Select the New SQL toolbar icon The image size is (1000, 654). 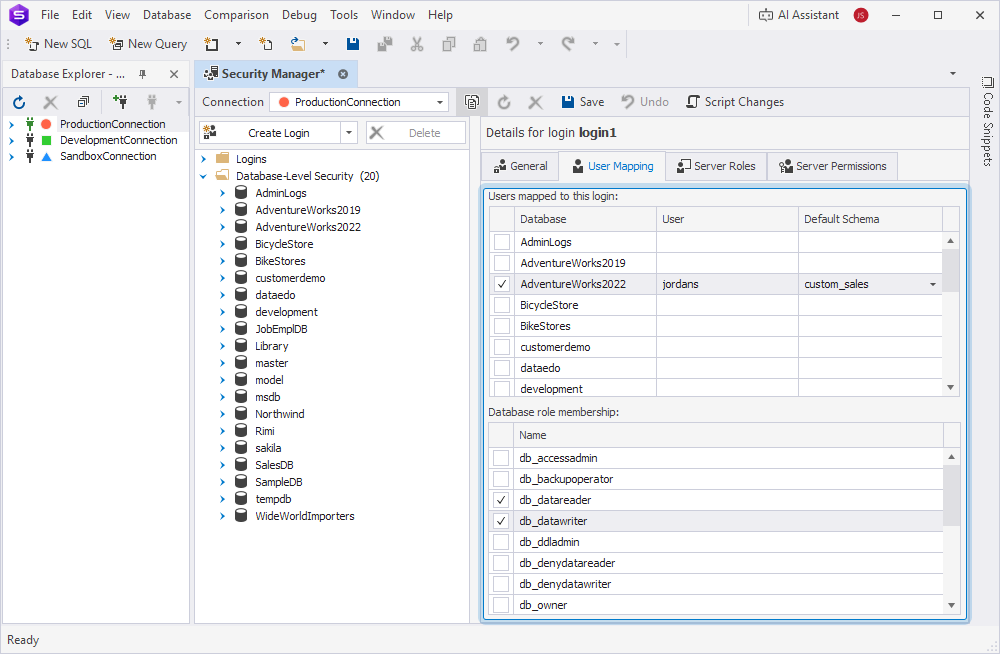[57, 44]
